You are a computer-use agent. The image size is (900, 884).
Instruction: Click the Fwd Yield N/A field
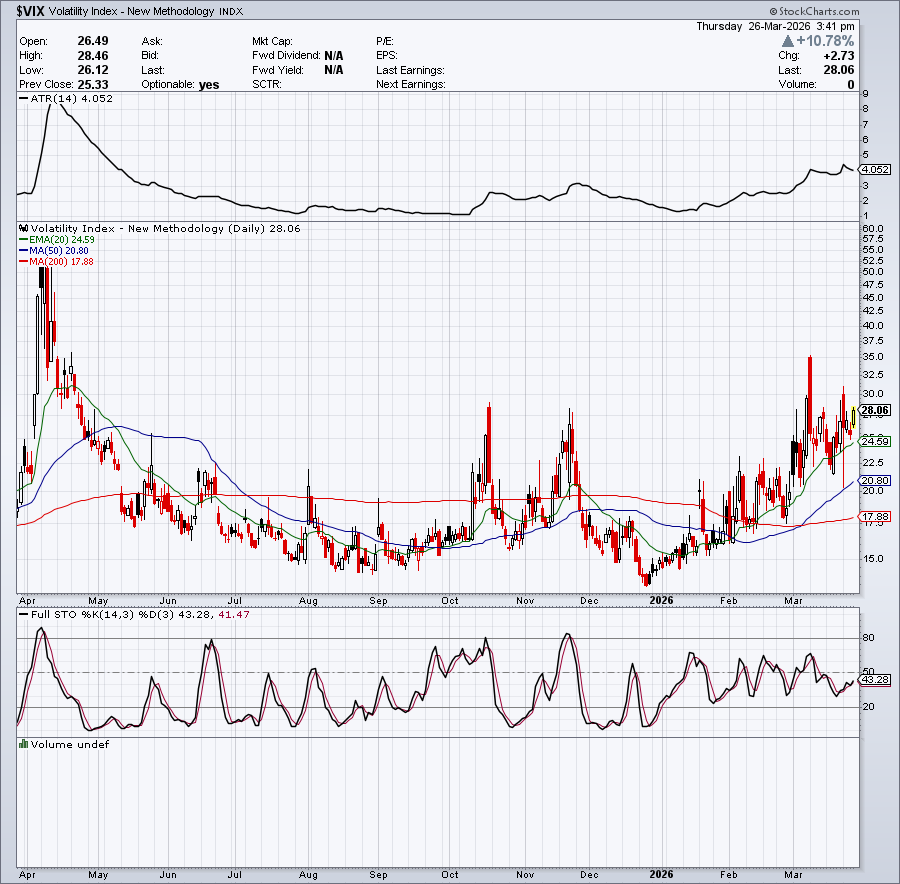click(x=297, y=70)
